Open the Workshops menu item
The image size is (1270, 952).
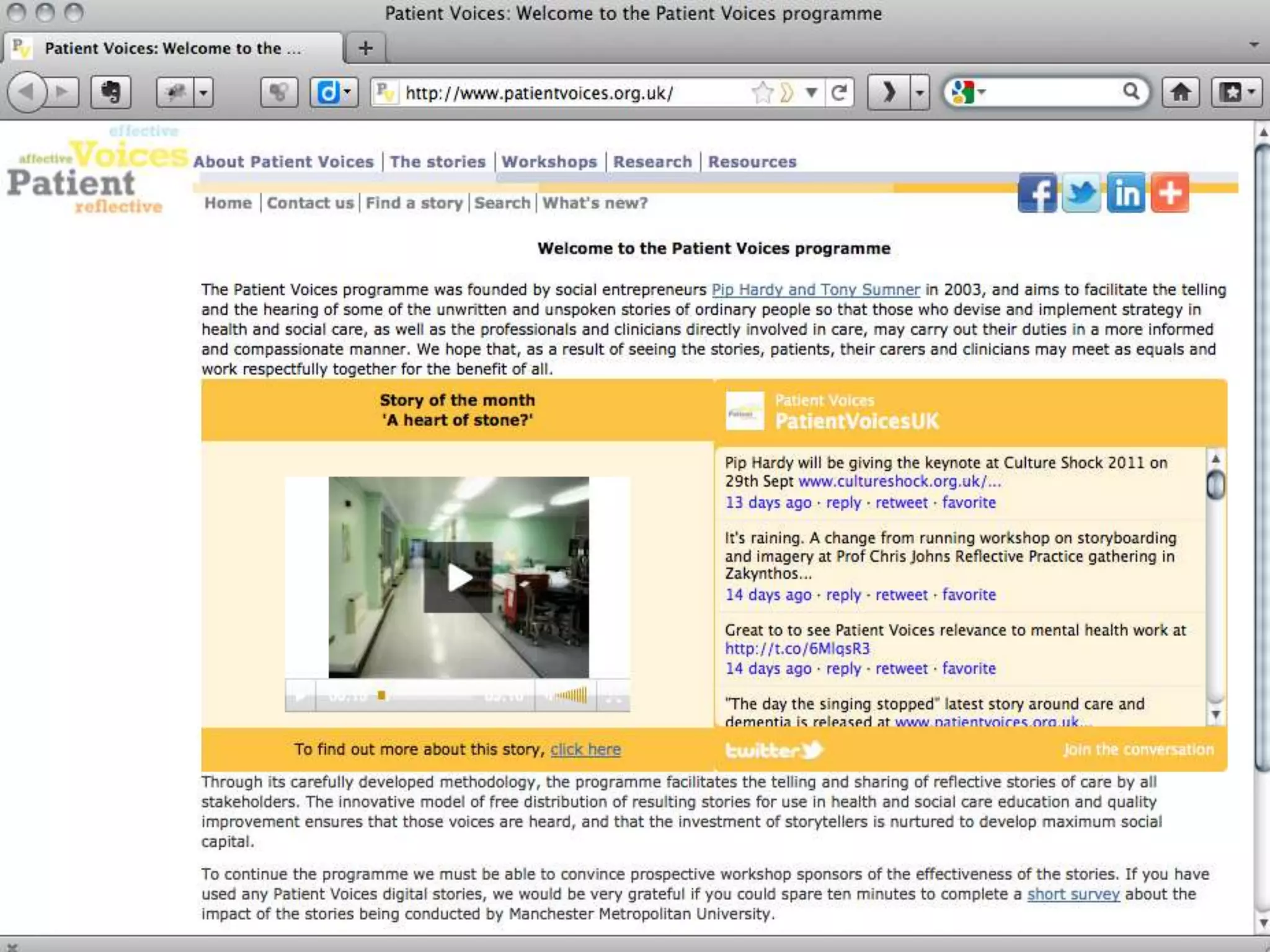(x=549, y=162)
